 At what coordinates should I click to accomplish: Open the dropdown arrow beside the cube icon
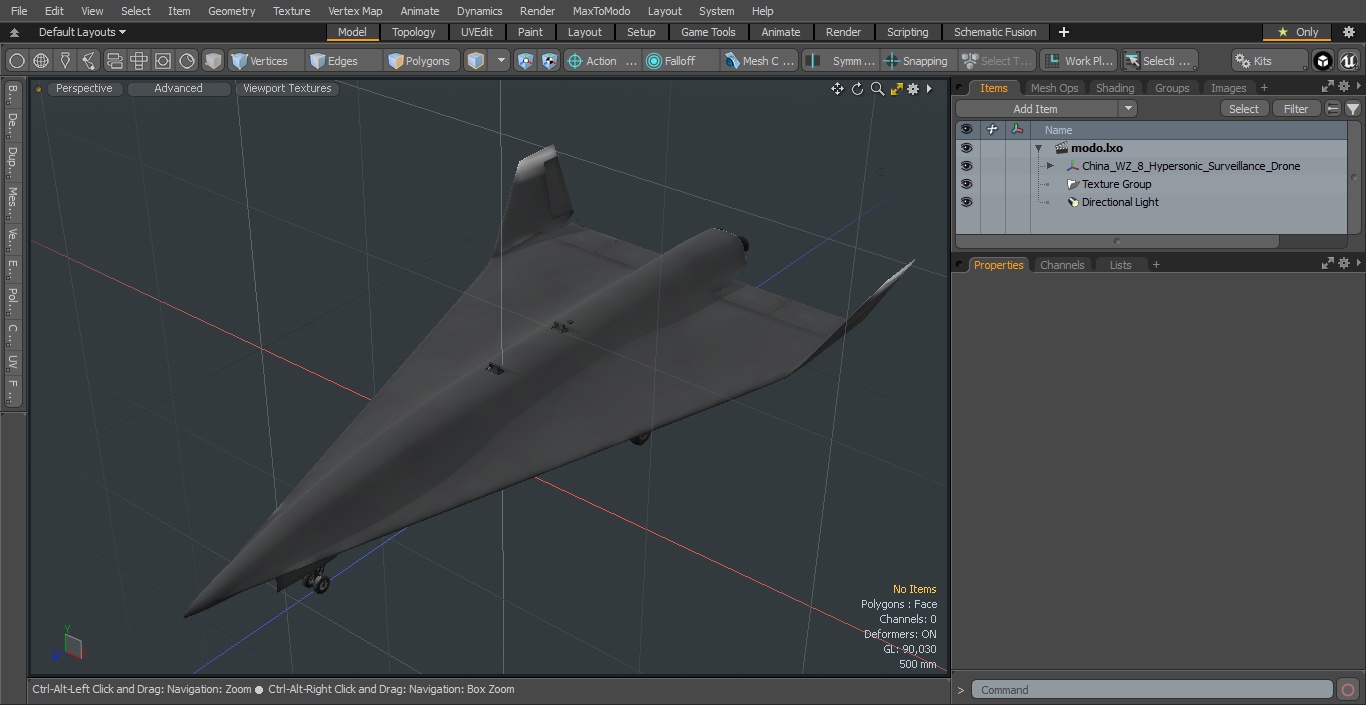point(501,61)
